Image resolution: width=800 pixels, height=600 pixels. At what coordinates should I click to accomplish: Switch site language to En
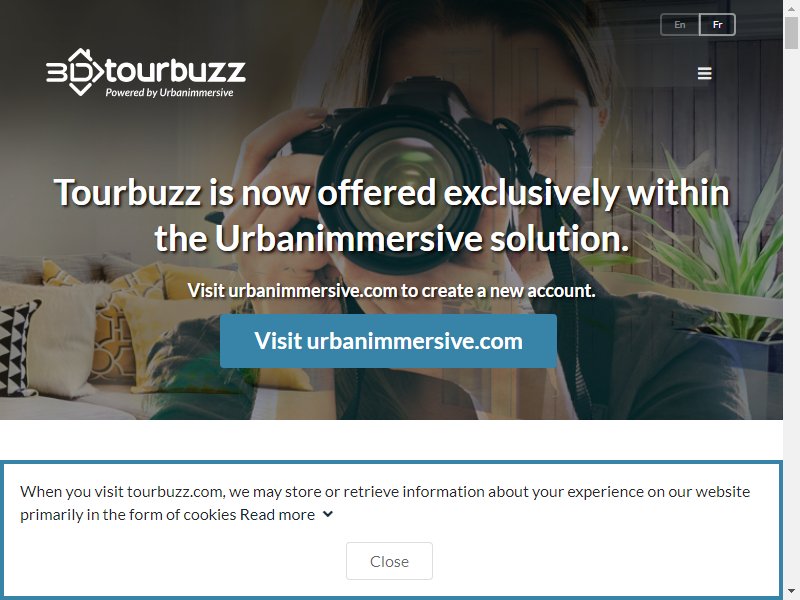[x=680, y=24]
